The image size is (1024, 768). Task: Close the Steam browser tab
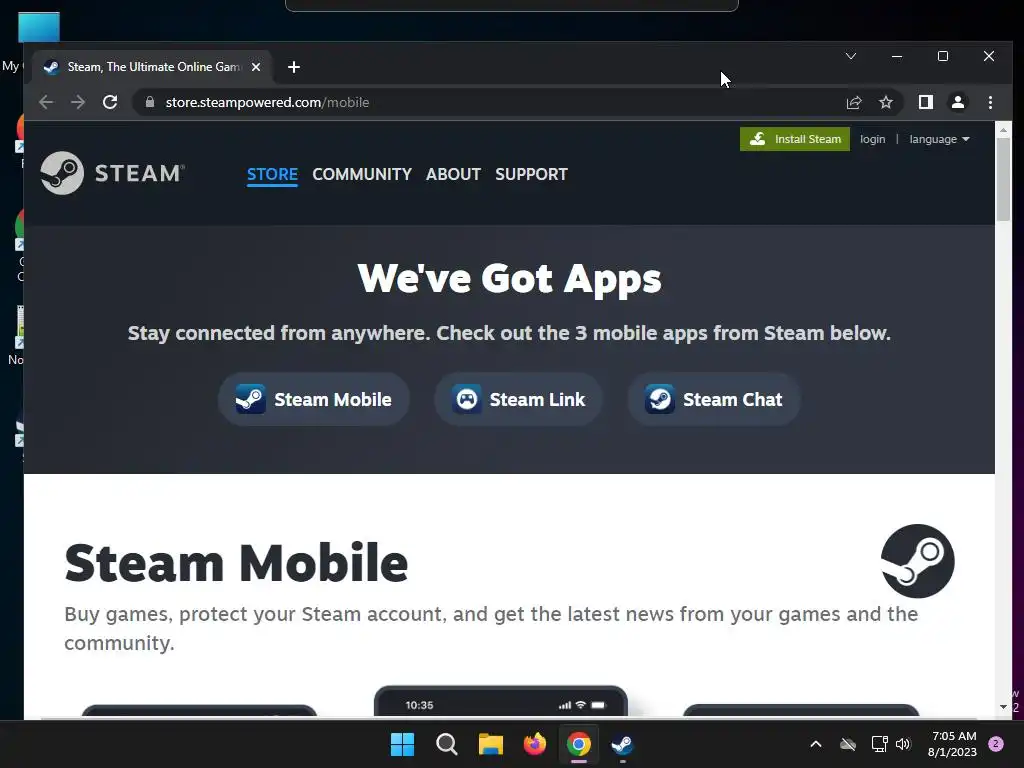click(x=256, y=67)
